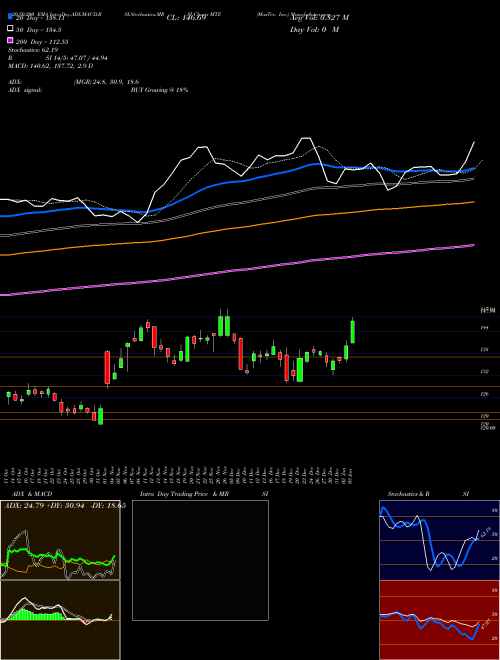
Task: Click the magenta 200 Day legend swatch
Action: coord(10,40)
